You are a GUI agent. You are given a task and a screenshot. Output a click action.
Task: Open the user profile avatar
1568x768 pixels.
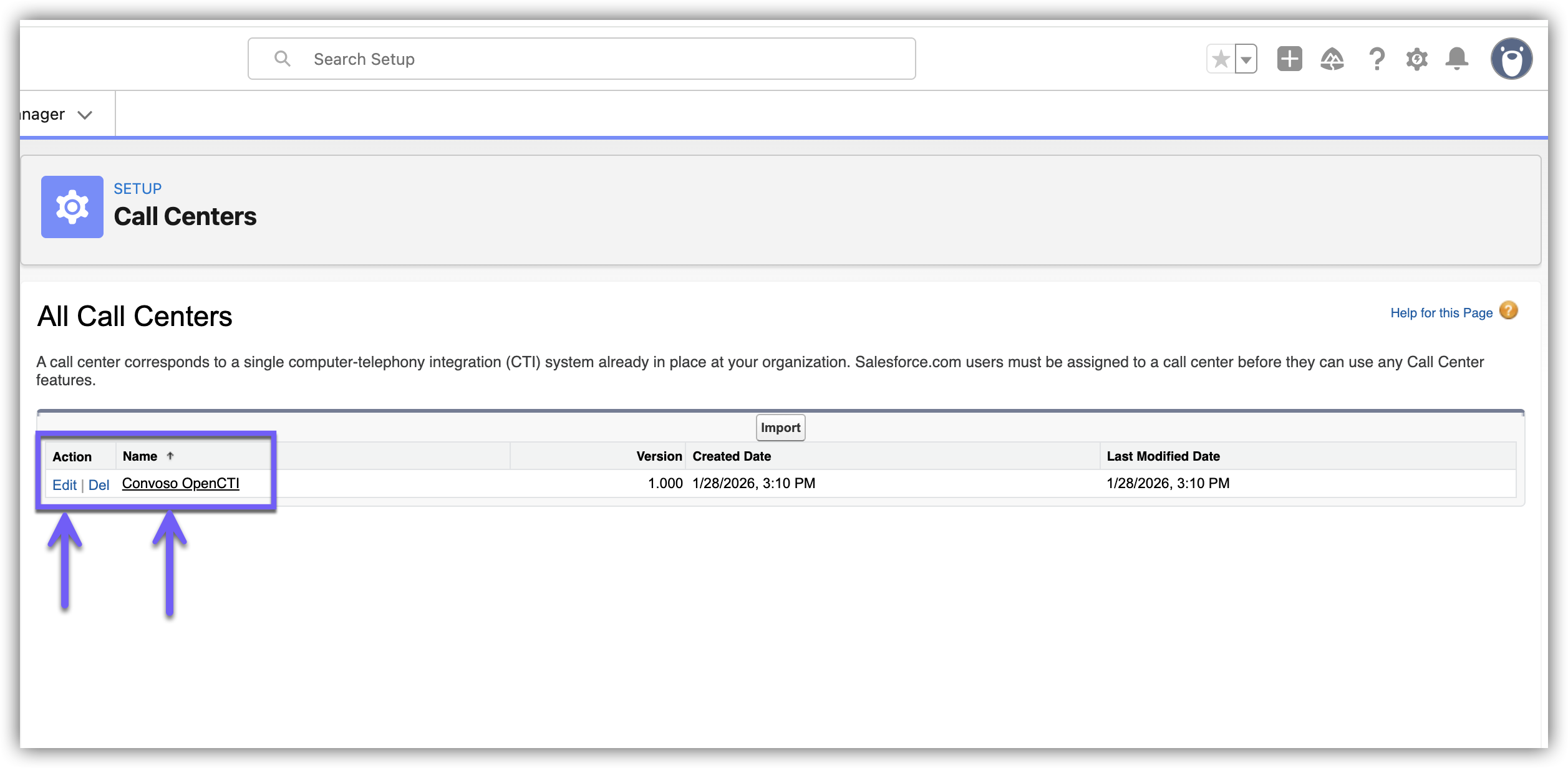1511,59
